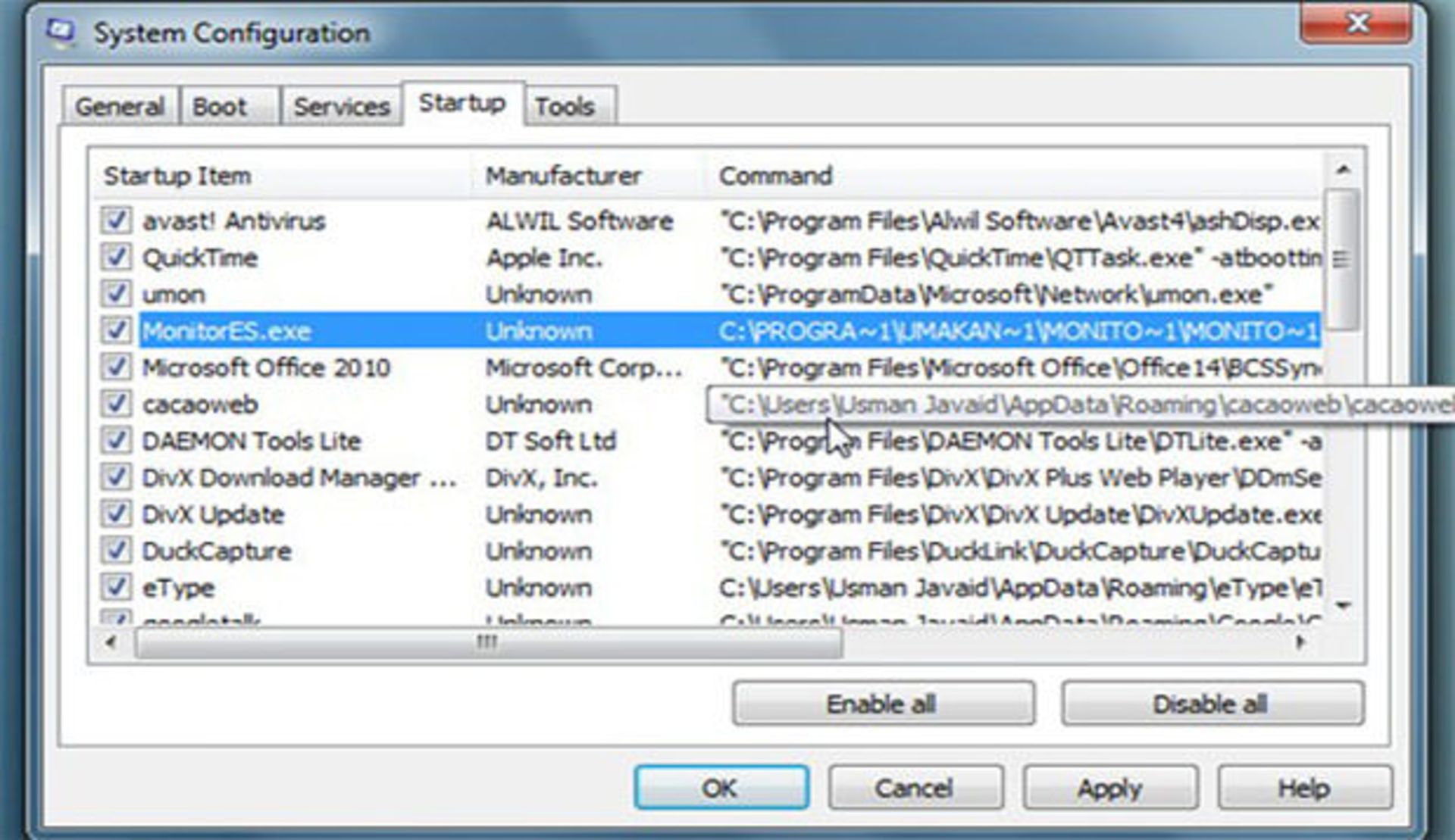
Task: Uncheck the DuckCapture startup item
Action: click(x=115, y=551)
